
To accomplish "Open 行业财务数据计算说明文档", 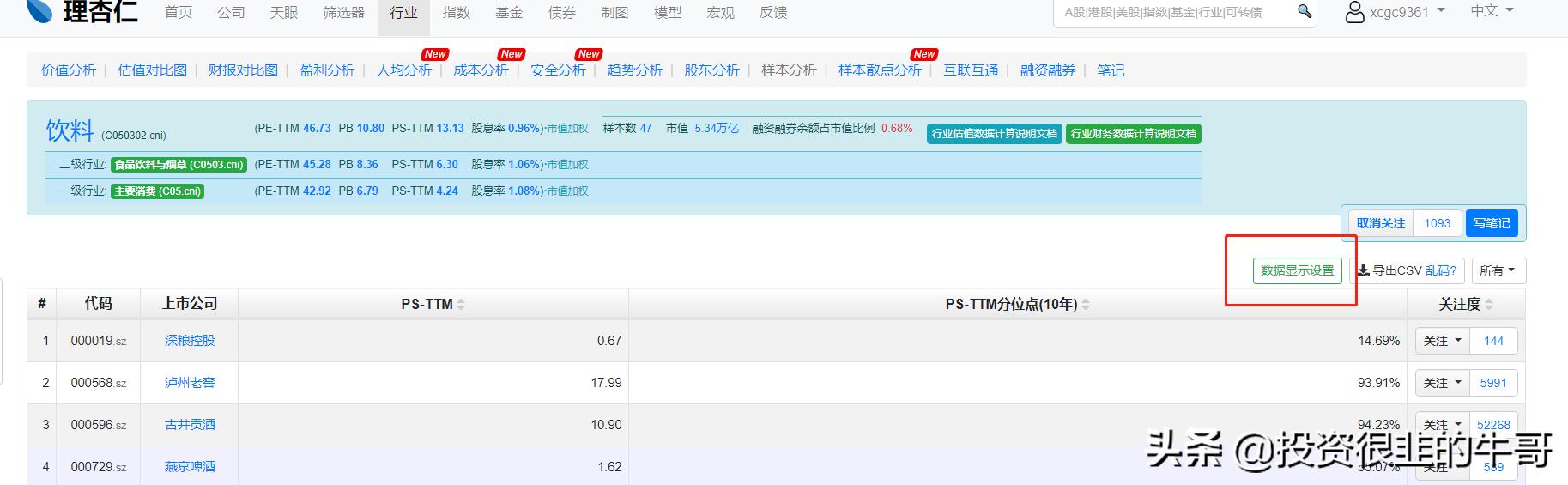I will pyautogui.click(x=1133, y=134).
